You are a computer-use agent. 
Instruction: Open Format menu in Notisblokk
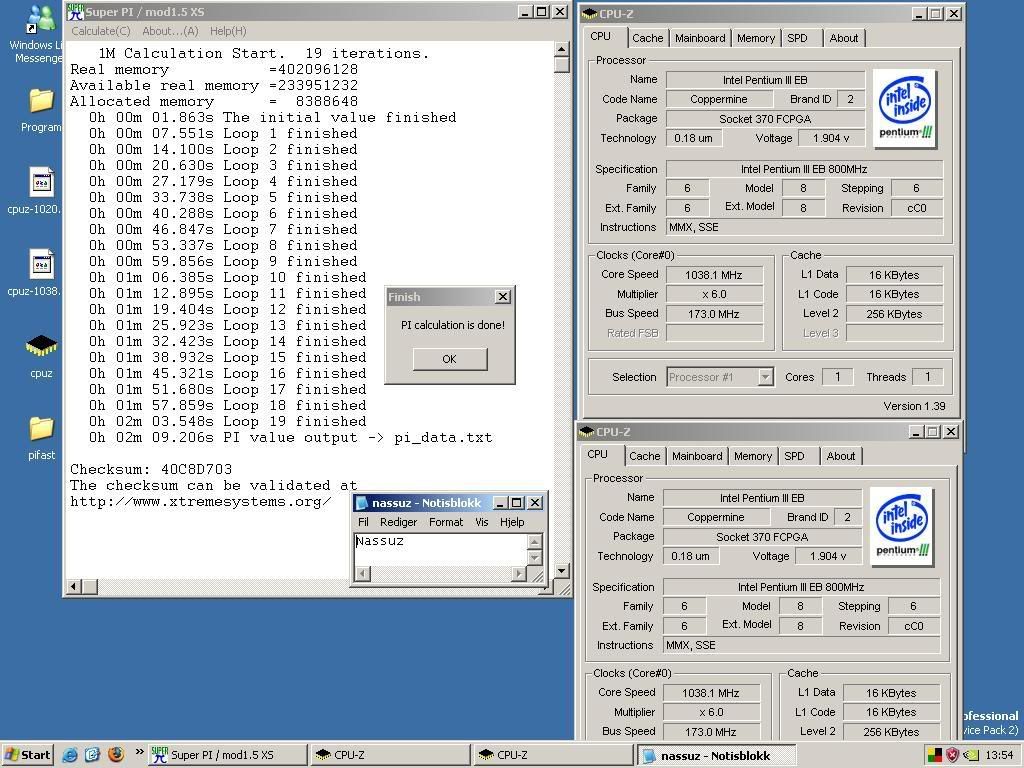pos(446,522)
